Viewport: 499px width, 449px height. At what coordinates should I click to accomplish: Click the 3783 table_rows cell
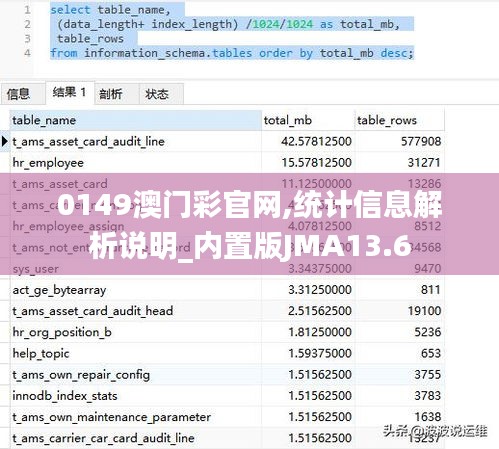(399, 396)
